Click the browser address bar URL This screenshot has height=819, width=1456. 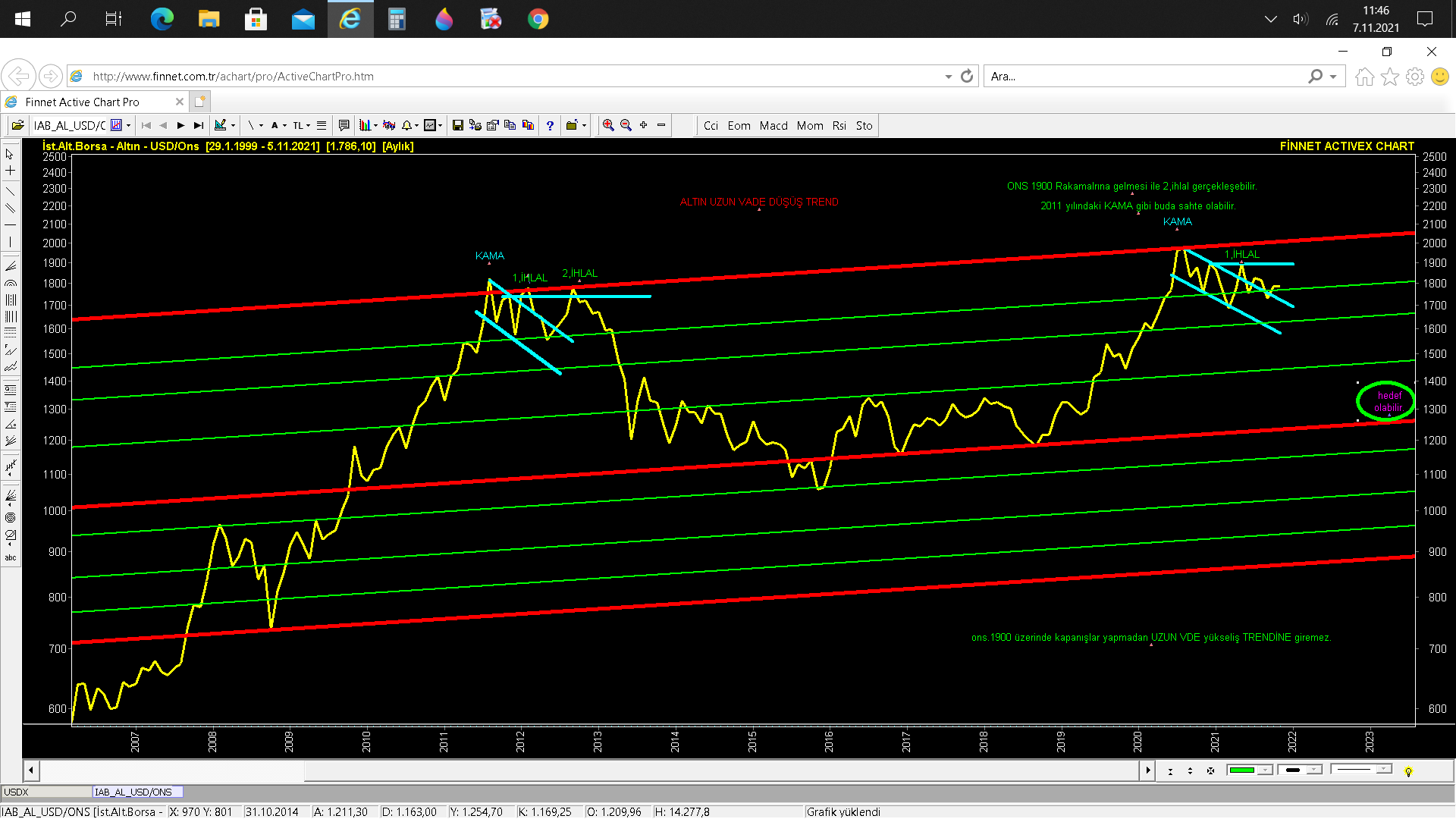(x=234, y=77)
